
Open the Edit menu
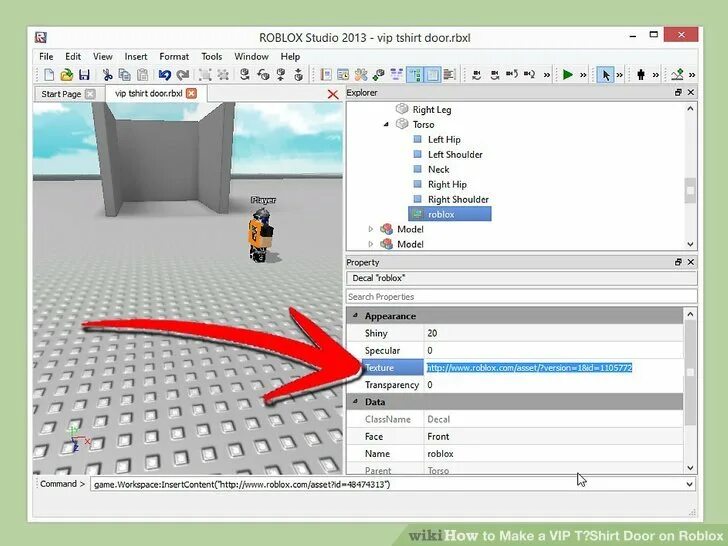pos(73,57)
